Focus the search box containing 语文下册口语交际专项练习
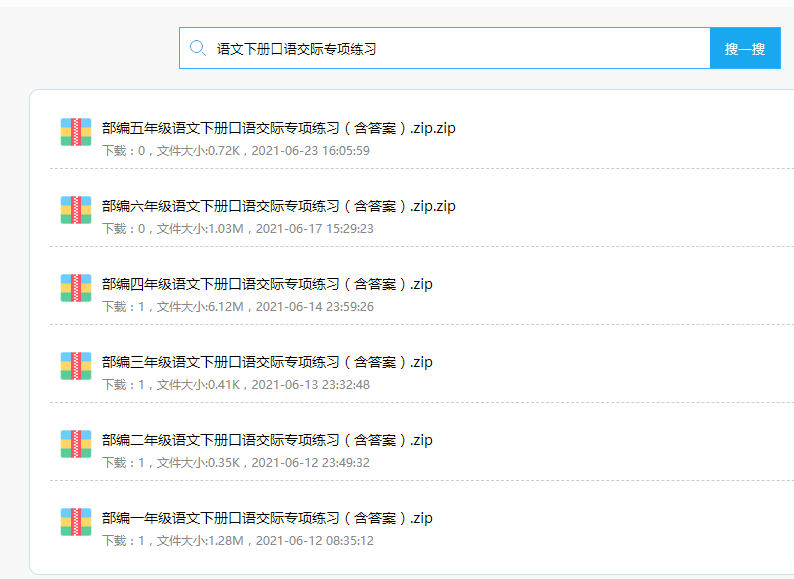The height and width of the screenshot is (579, 794). pos(445,48)
